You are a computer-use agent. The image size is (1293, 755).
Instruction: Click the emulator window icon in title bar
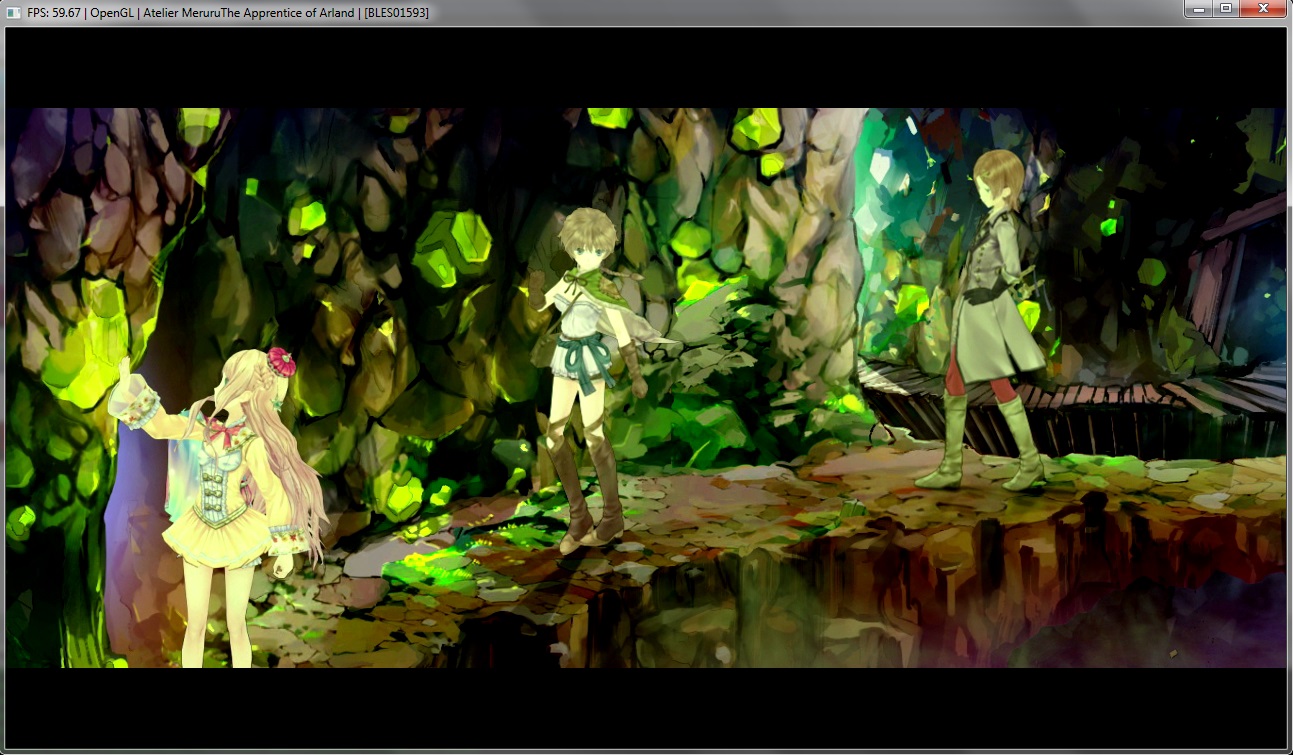tap(13, 12)
